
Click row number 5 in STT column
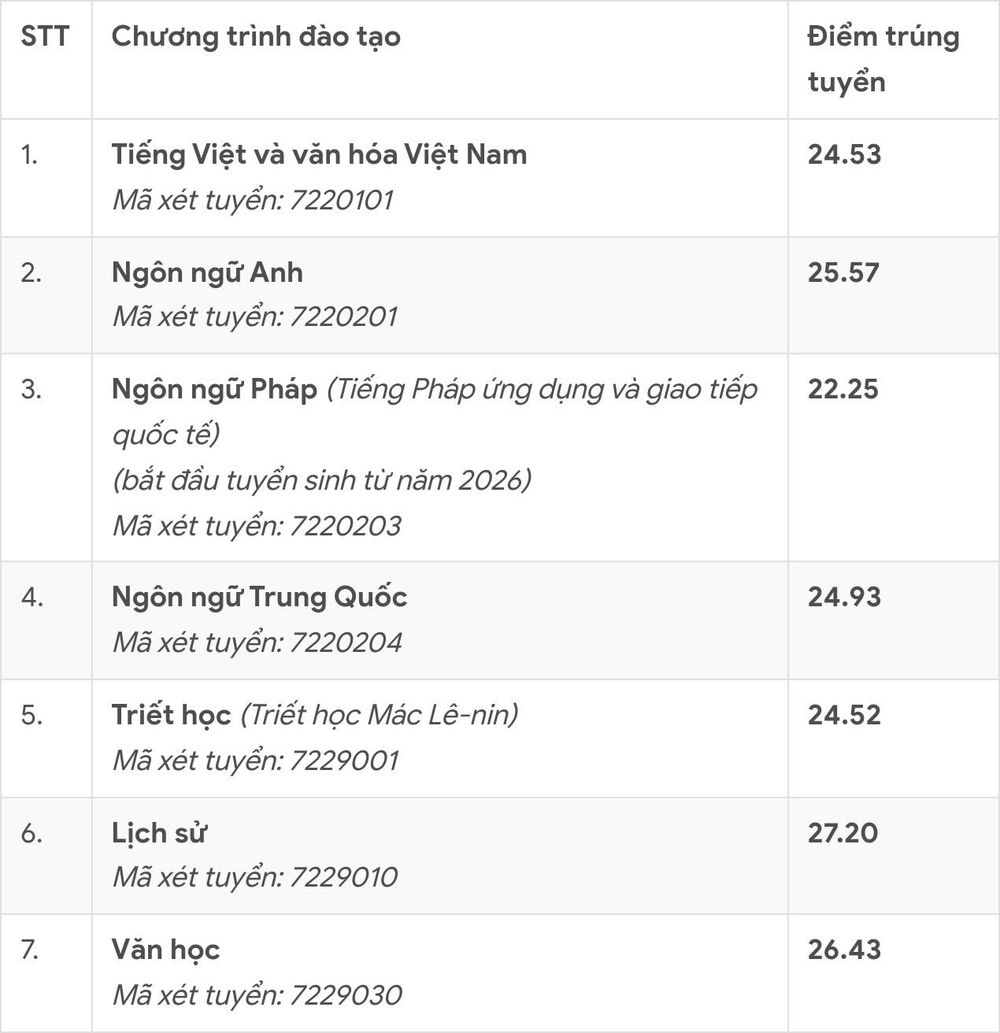click(32, 715)
